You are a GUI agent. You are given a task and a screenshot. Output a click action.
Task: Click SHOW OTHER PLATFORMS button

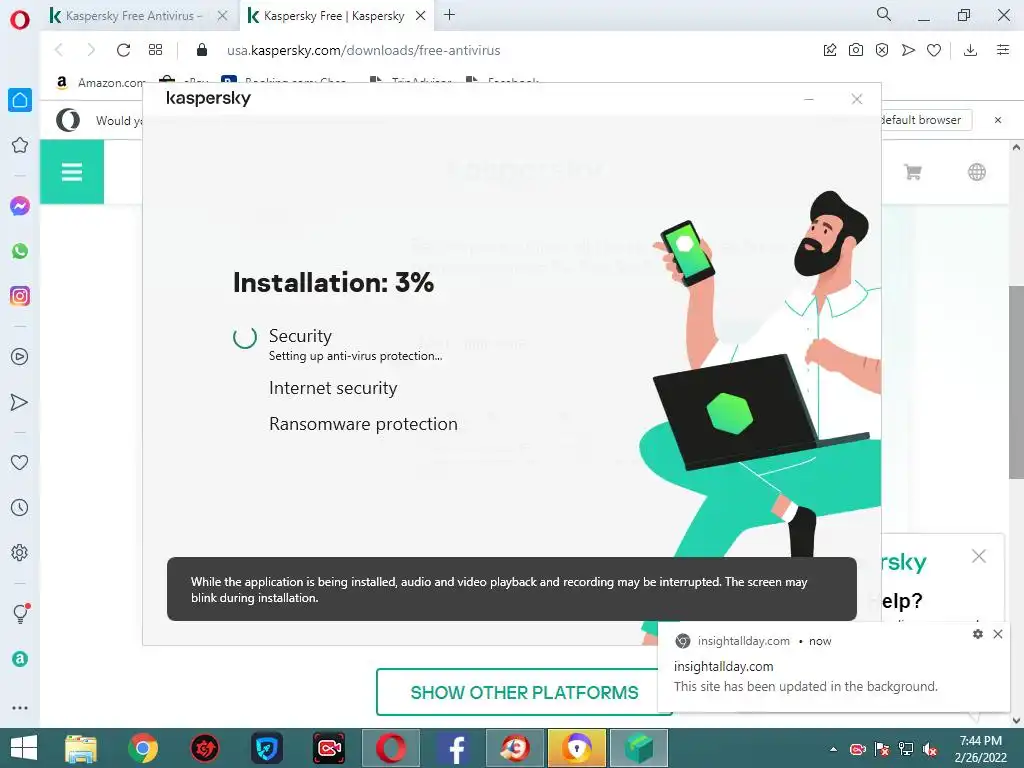524,692
